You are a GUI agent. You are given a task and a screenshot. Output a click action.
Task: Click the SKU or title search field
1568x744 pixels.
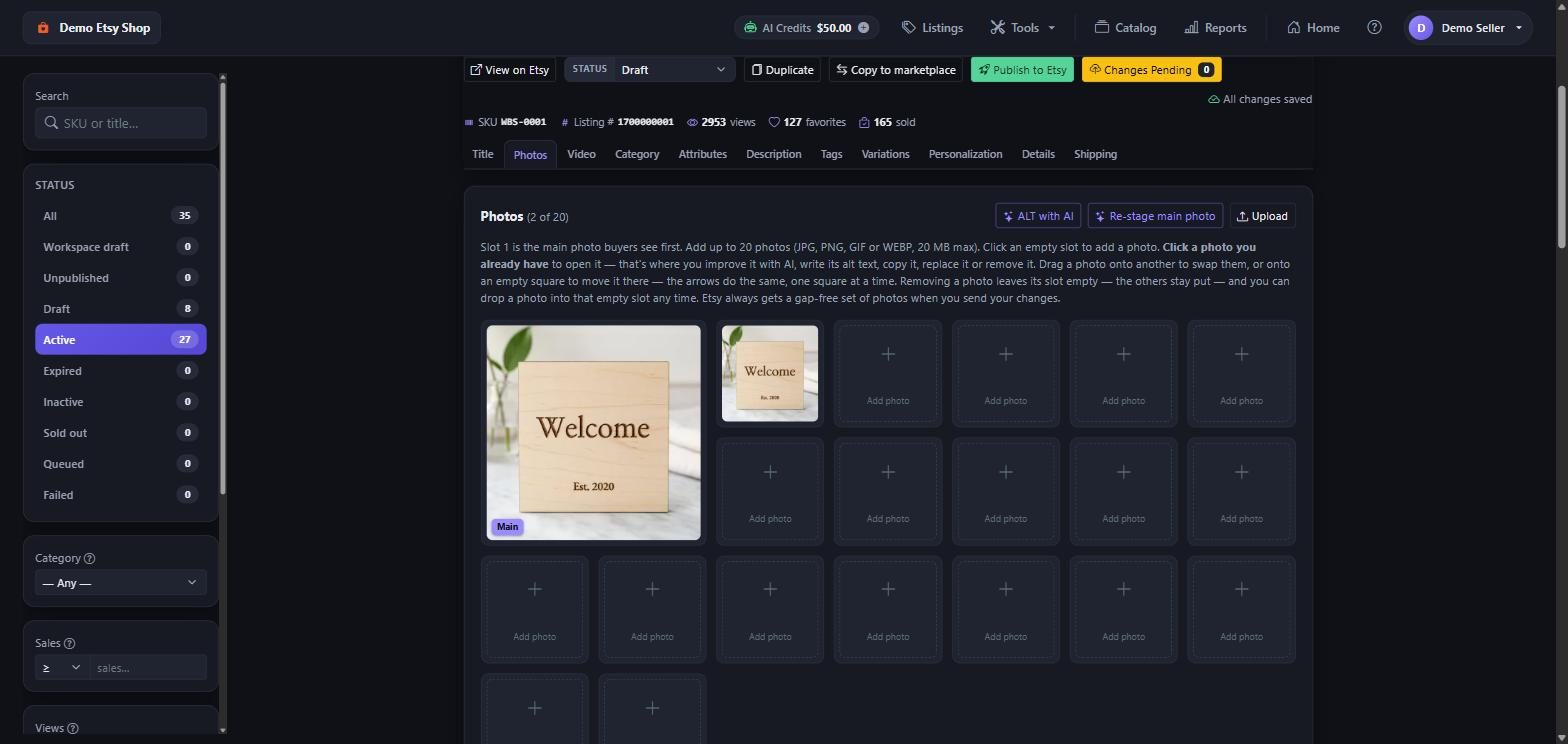(x=120, y=123)
